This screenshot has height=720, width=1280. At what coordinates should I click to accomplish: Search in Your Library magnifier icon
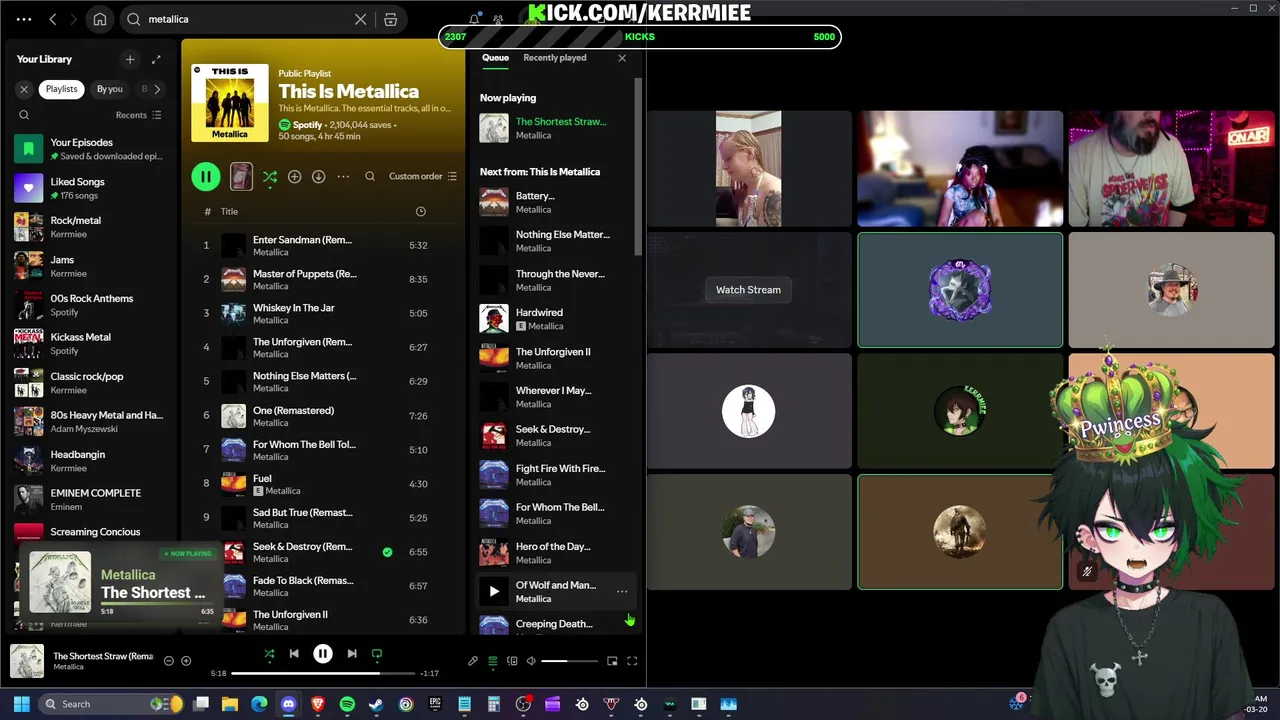point(24,115)
